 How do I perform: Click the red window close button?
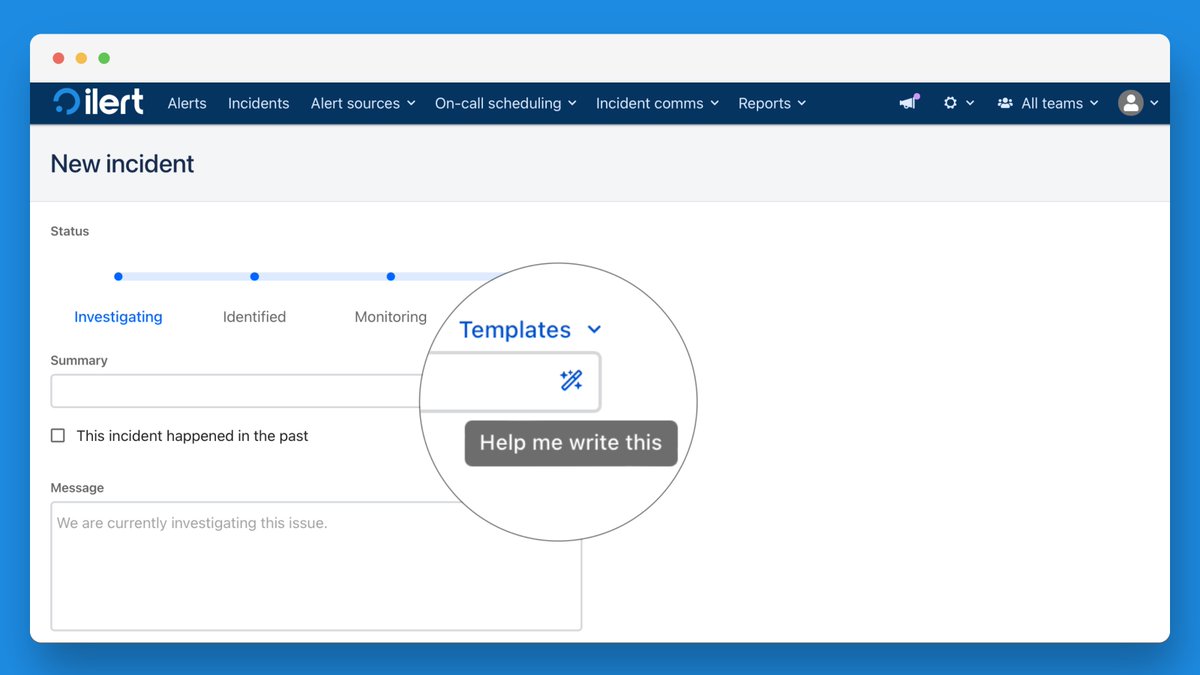[58, 58]
